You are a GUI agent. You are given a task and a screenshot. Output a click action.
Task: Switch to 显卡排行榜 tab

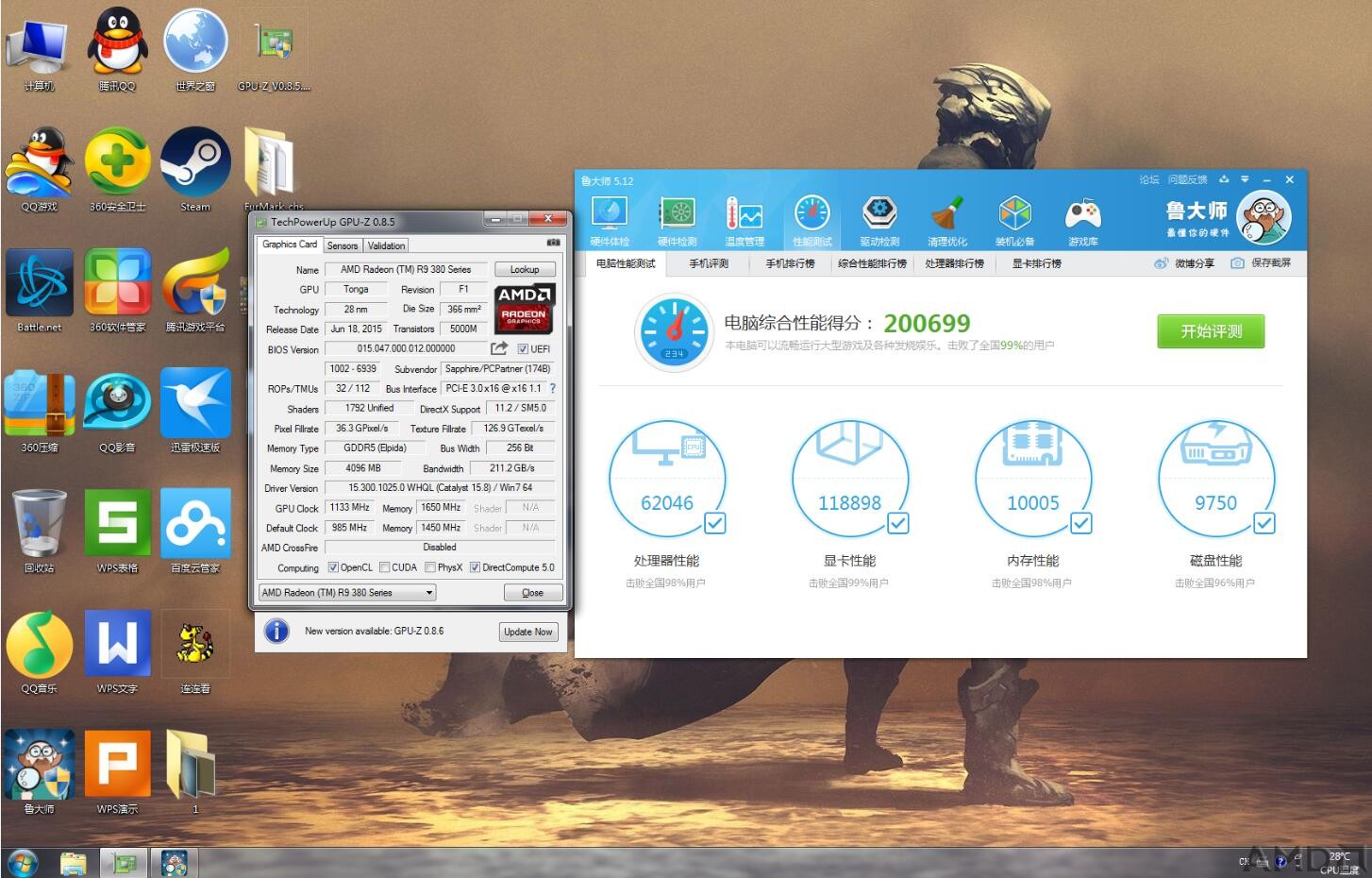pos(1037,263)
